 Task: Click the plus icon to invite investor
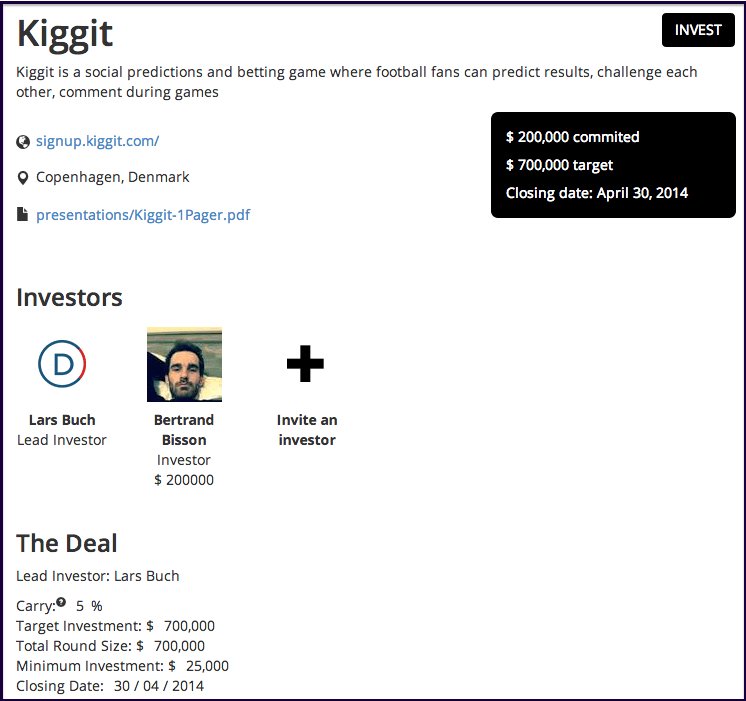pyautogui.click(x=305, y=364)
